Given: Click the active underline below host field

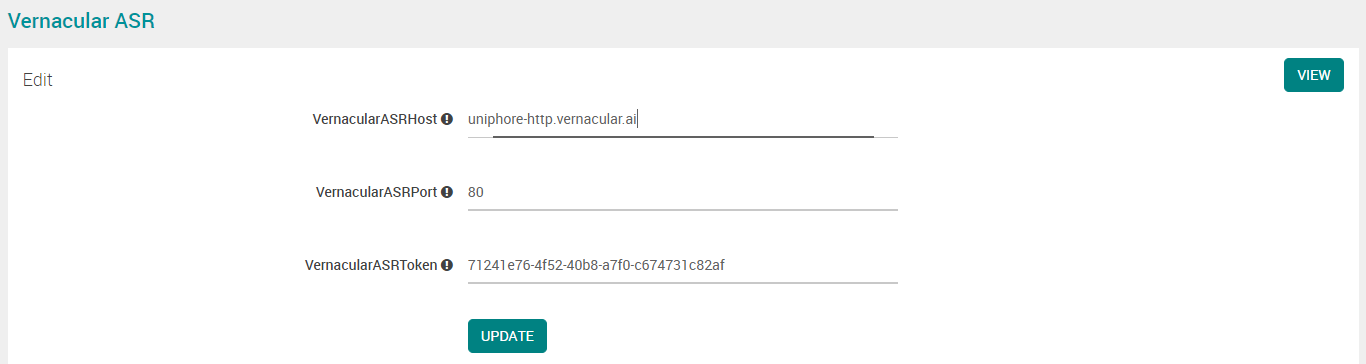Looking at the screenshot, I should [683, 136].
